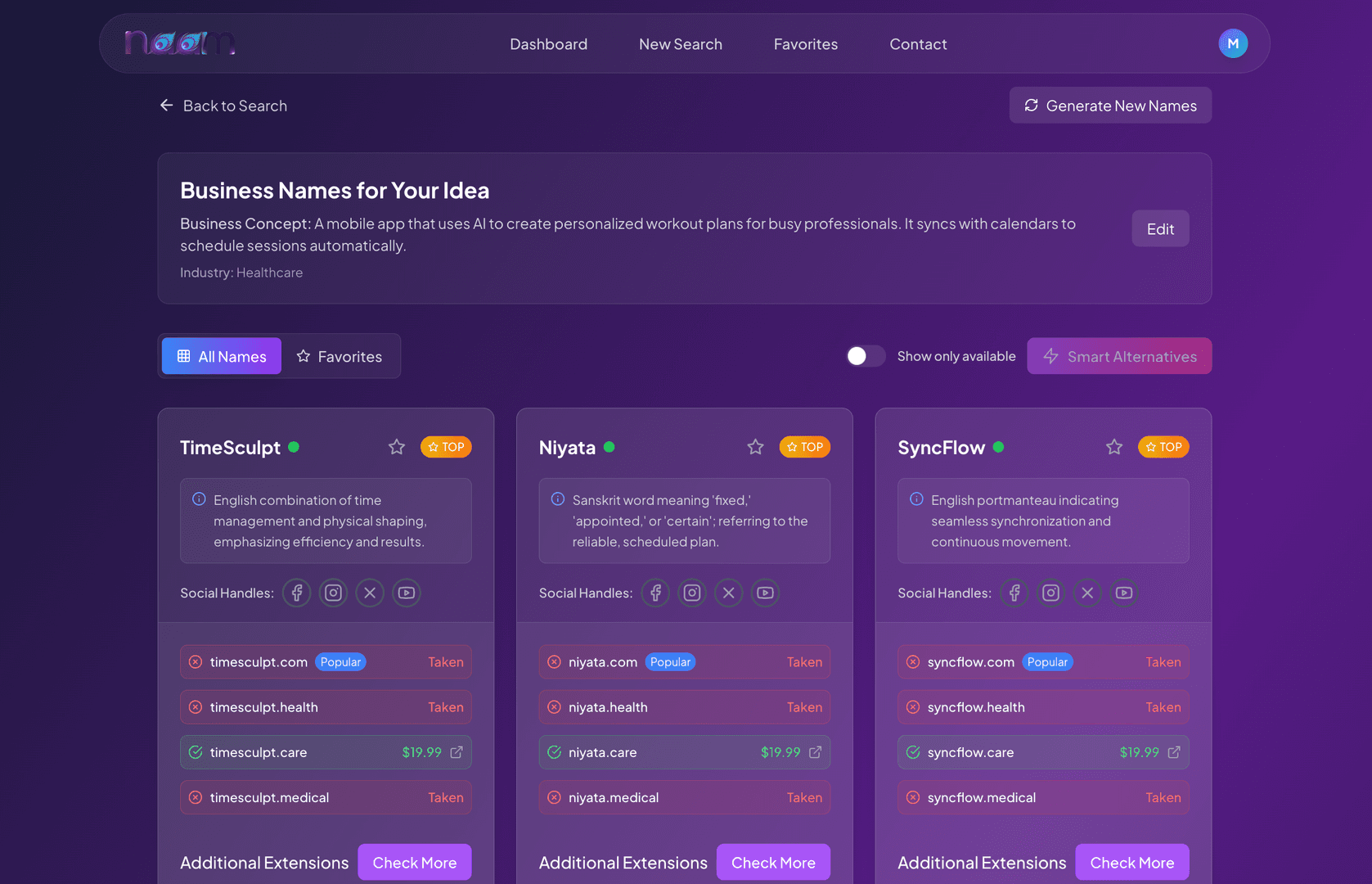Screen dimensions: 1372x884
Task: Open the YouTube handle icon for TimeSculpt
Action: coord(406,593)
